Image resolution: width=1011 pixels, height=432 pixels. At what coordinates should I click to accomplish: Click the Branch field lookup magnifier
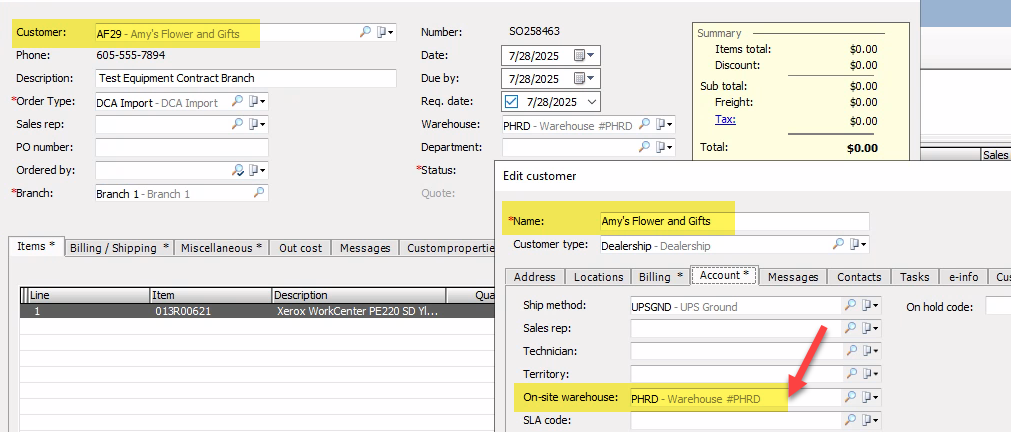point(259,193)
